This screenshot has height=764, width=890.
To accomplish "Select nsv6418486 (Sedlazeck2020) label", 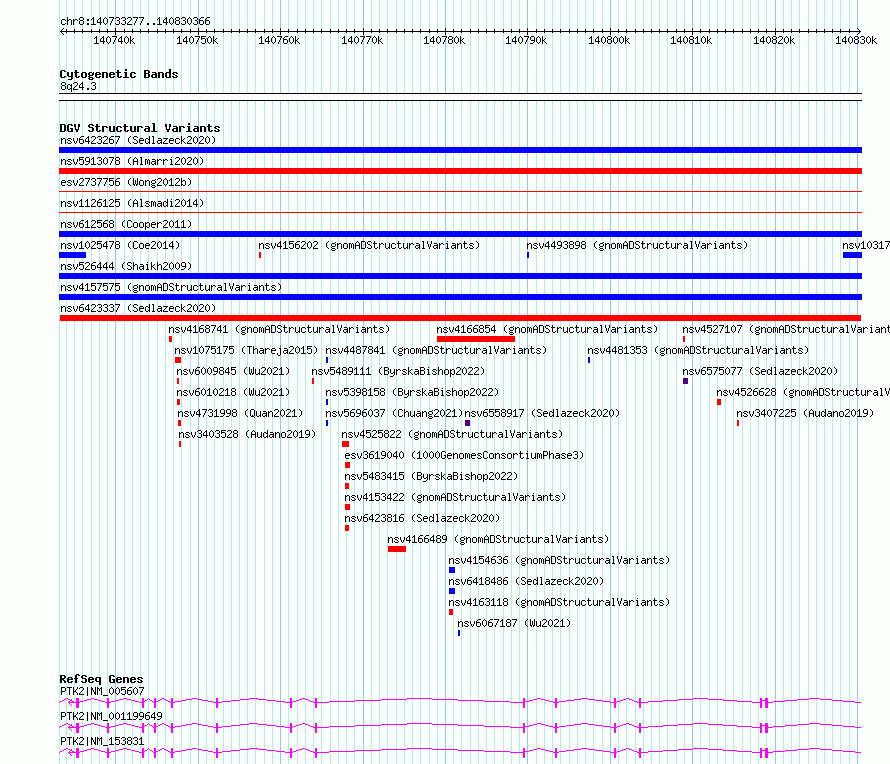I will [526, 581].
